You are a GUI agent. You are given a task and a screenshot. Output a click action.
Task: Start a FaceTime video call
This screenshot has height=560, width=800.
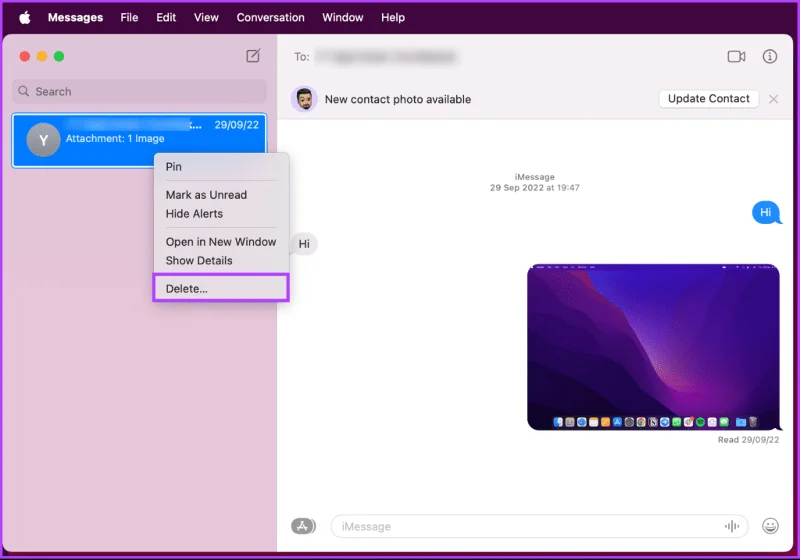point(736,56)
